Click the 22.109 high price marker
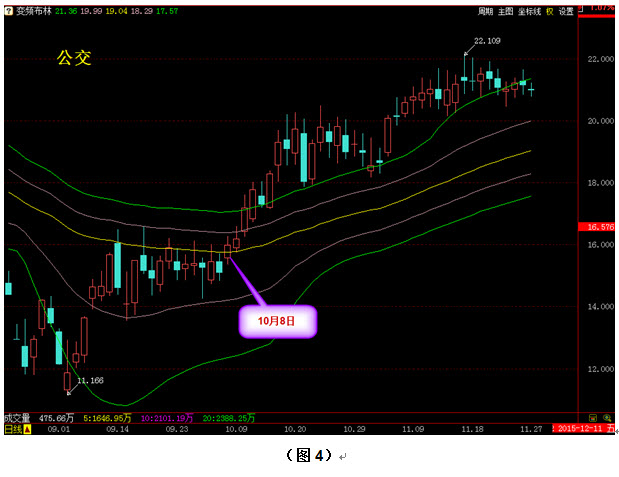619x477 pixels. 486,41
